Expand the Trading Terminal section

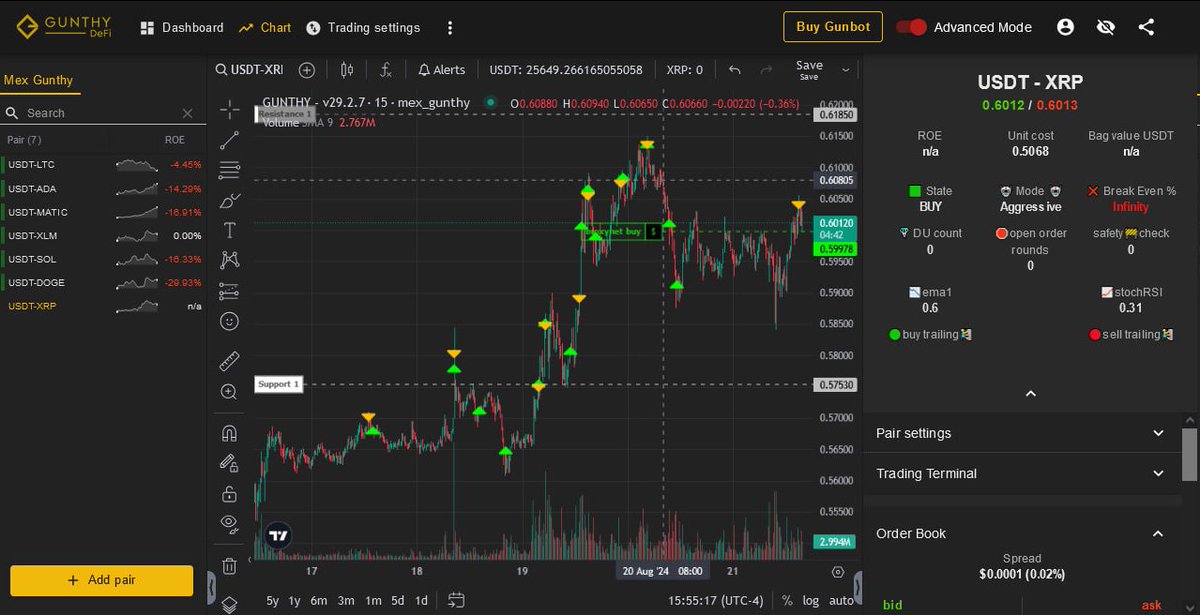tap(1021, 473)
